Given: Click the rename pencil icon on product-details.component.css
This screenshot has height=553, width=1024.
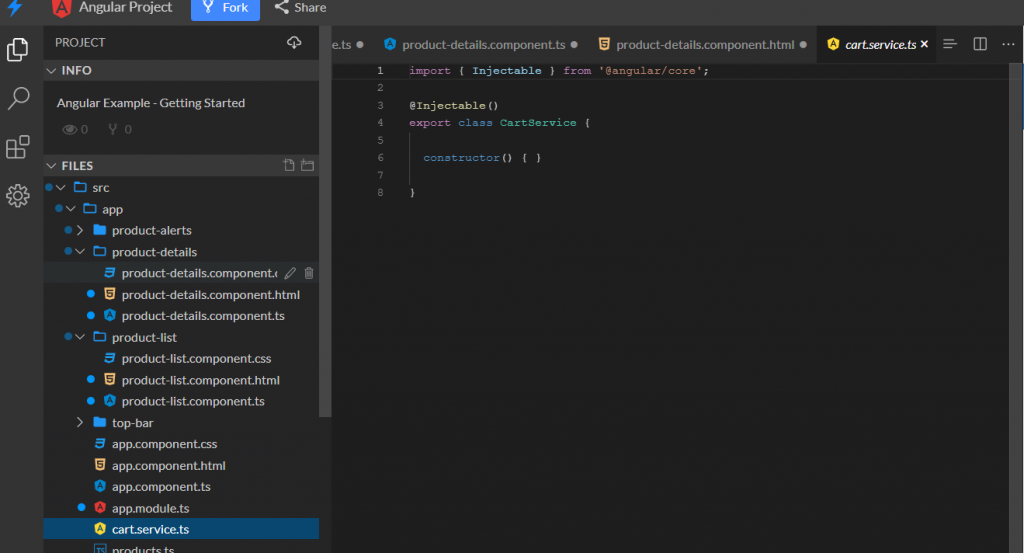Looking at the screenshot, I should point(290,273).
